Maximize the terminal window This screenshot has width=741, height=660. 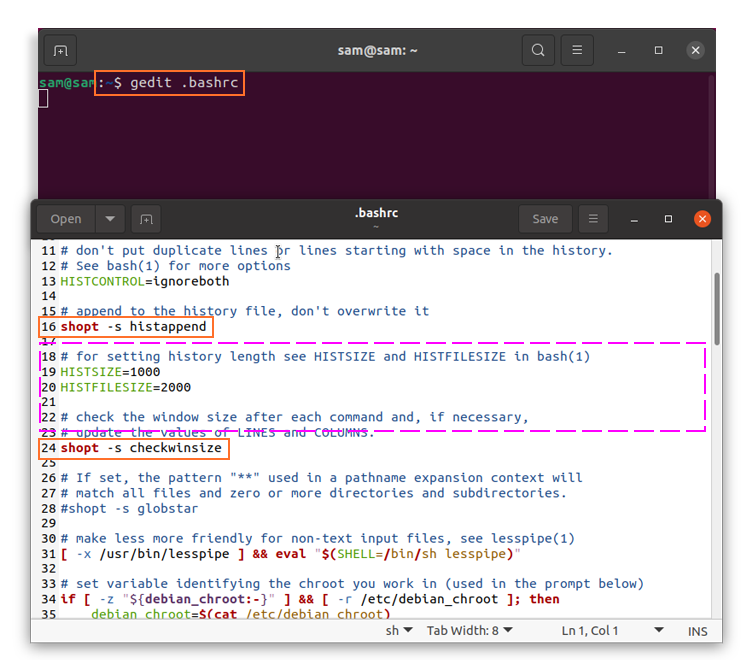(659, 50)
